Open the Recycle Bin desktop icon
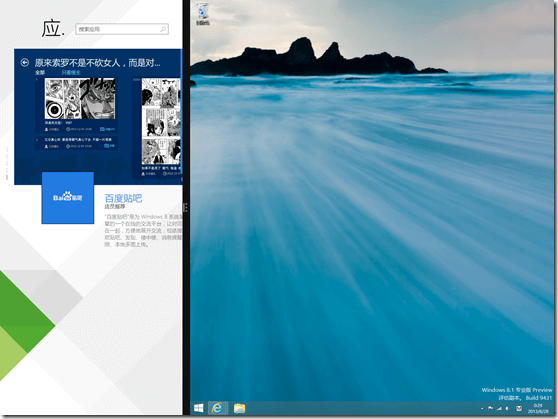This screenshot has width=558, height=419. point(203,14)
